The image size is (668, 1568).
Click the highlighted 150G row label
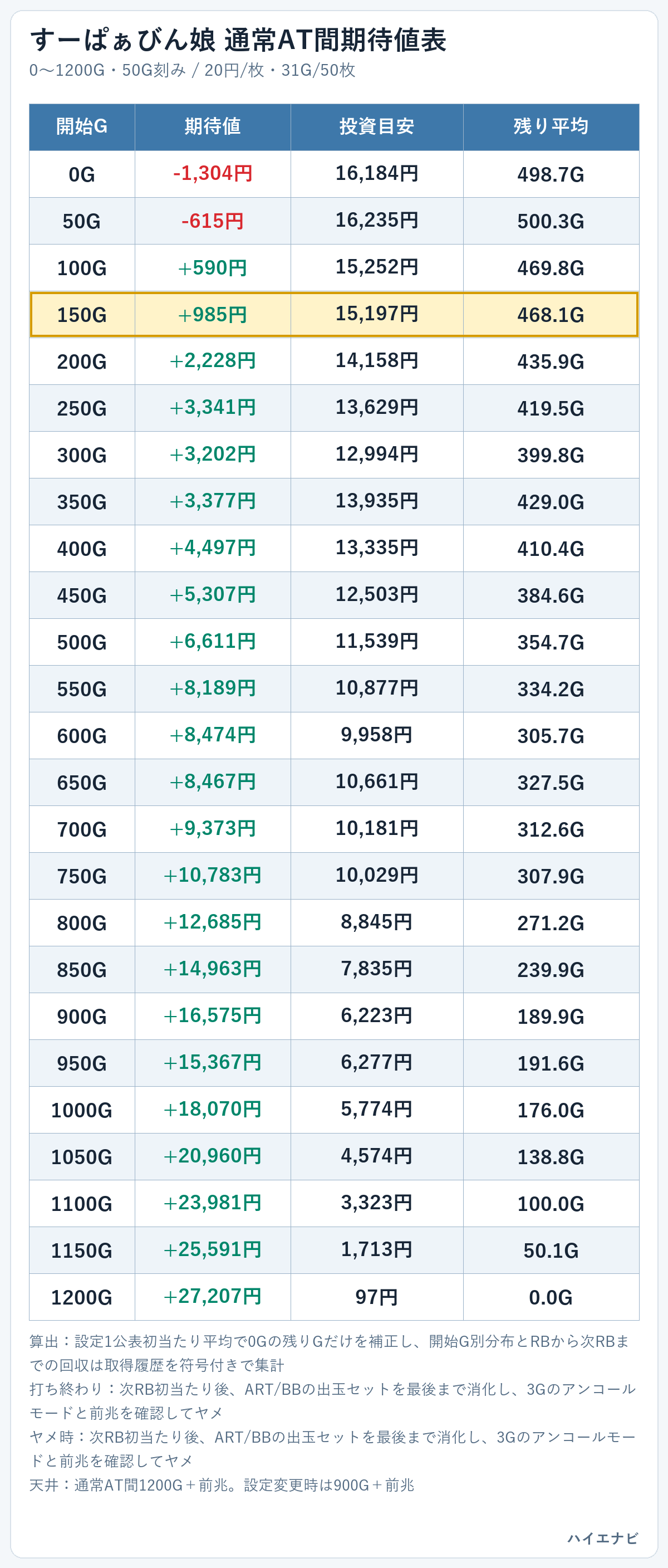point(82,315)
